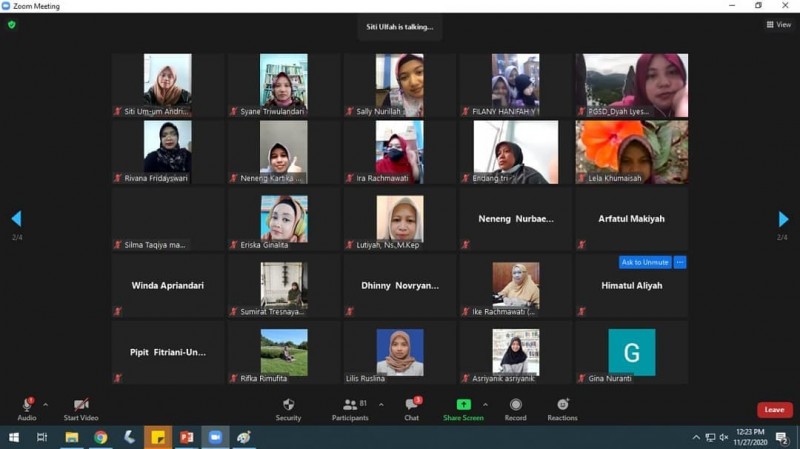Show hidden system tray icons
This screenshot has width=800, height=449.
click(x=696, y=437)
